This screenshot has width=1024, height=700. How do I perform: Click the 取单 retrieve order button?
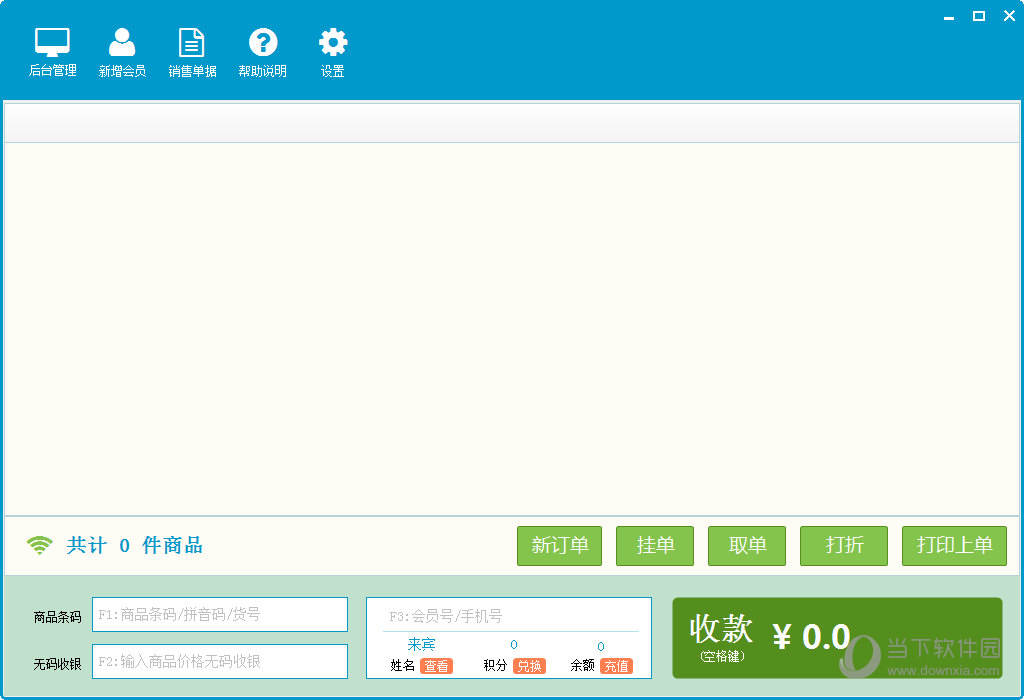click(747, 546)
